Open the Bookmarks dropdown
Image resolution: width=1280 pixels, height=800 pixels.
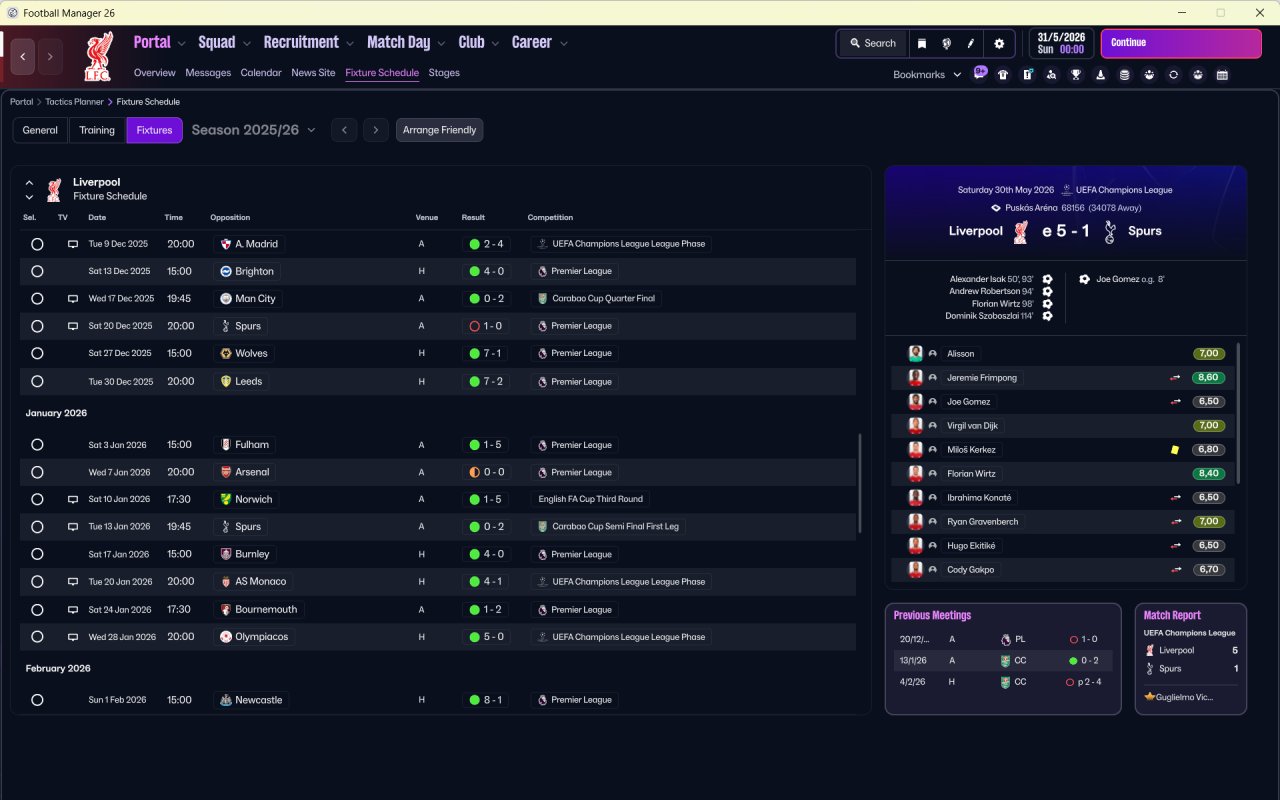click(x=927, y=75)
